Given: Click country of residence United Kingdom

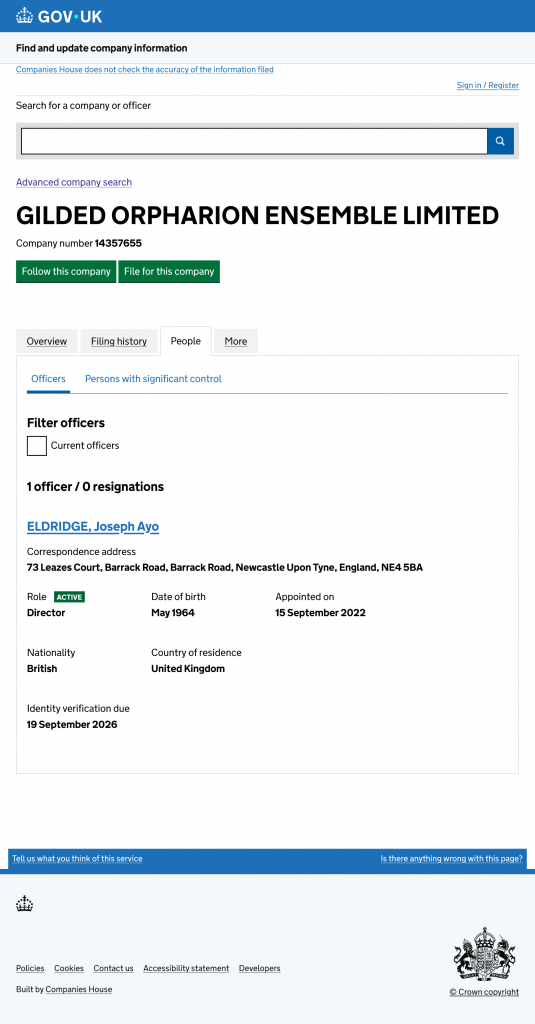Looking at the screenshot, I should pos(188,669).
